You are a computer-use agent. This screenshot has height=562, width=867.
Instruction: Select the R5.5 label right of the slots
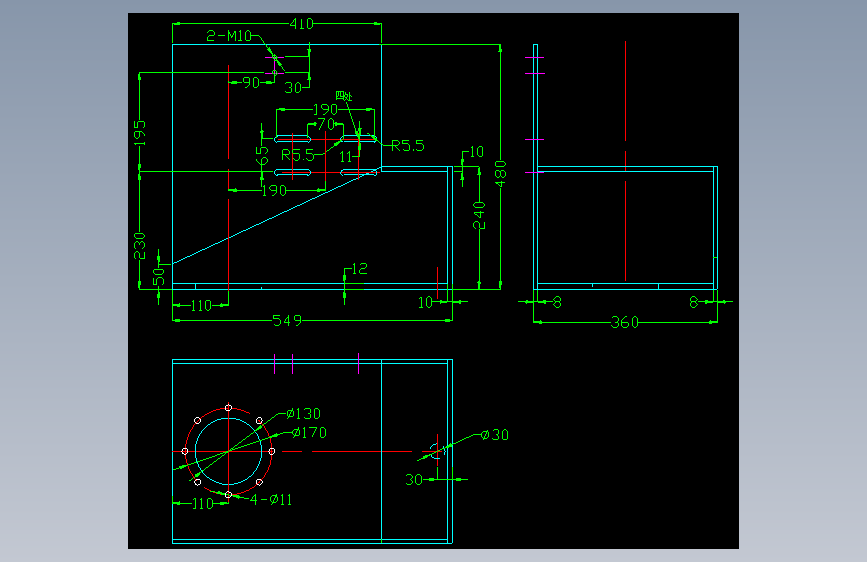pos(408,146)
